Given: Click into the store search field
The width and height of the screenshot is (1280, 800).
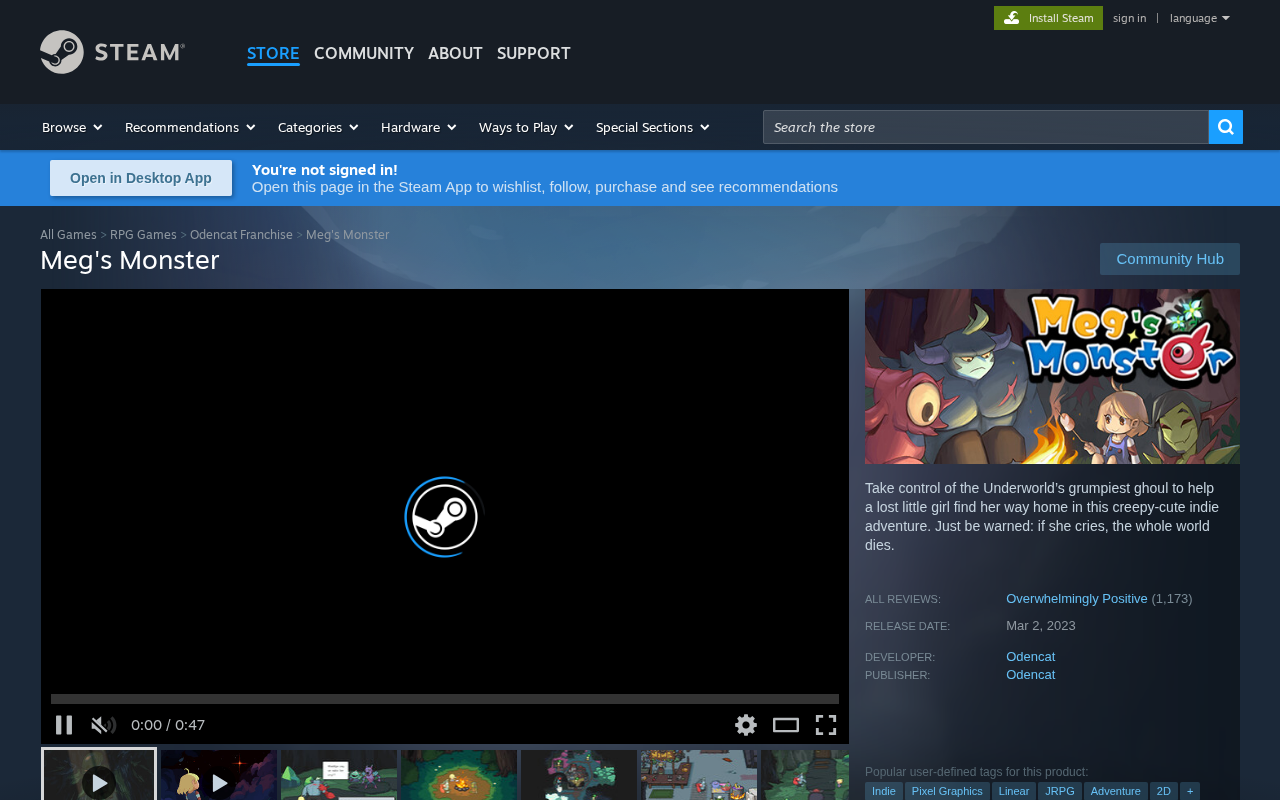Looking at the screenshot, I should pyautogui.click(x=986, y=127).
